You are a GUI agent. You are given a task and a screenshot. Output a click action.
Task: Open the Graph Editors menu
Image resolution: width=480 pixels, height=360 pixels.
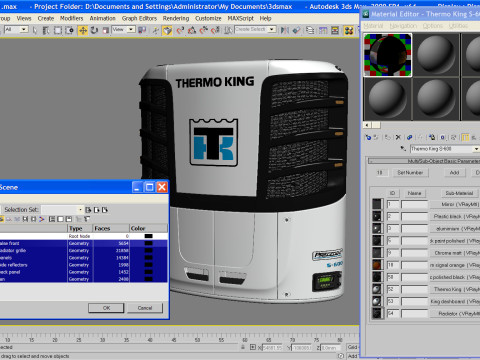click(139, 18)
